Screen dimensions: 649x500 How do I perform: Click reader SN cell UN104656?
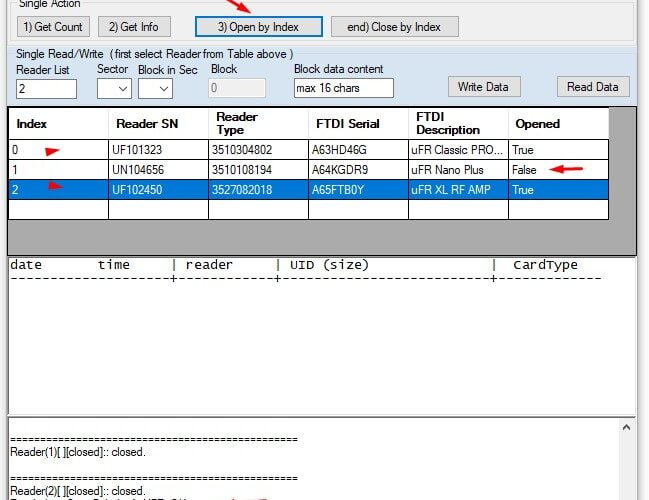pyautogui.click(x=159, y=170)
